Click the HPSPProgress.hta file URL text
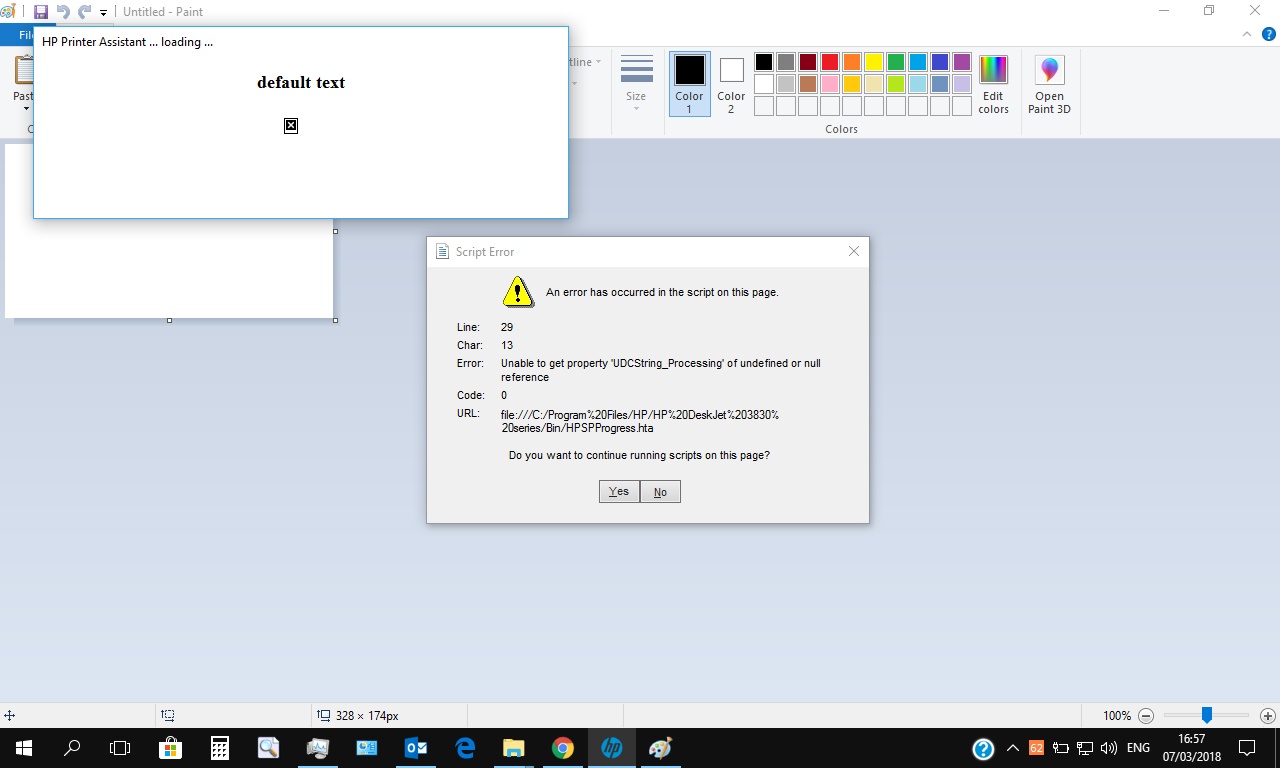This screenshot has width=1280, height=768. click(640, 421)
